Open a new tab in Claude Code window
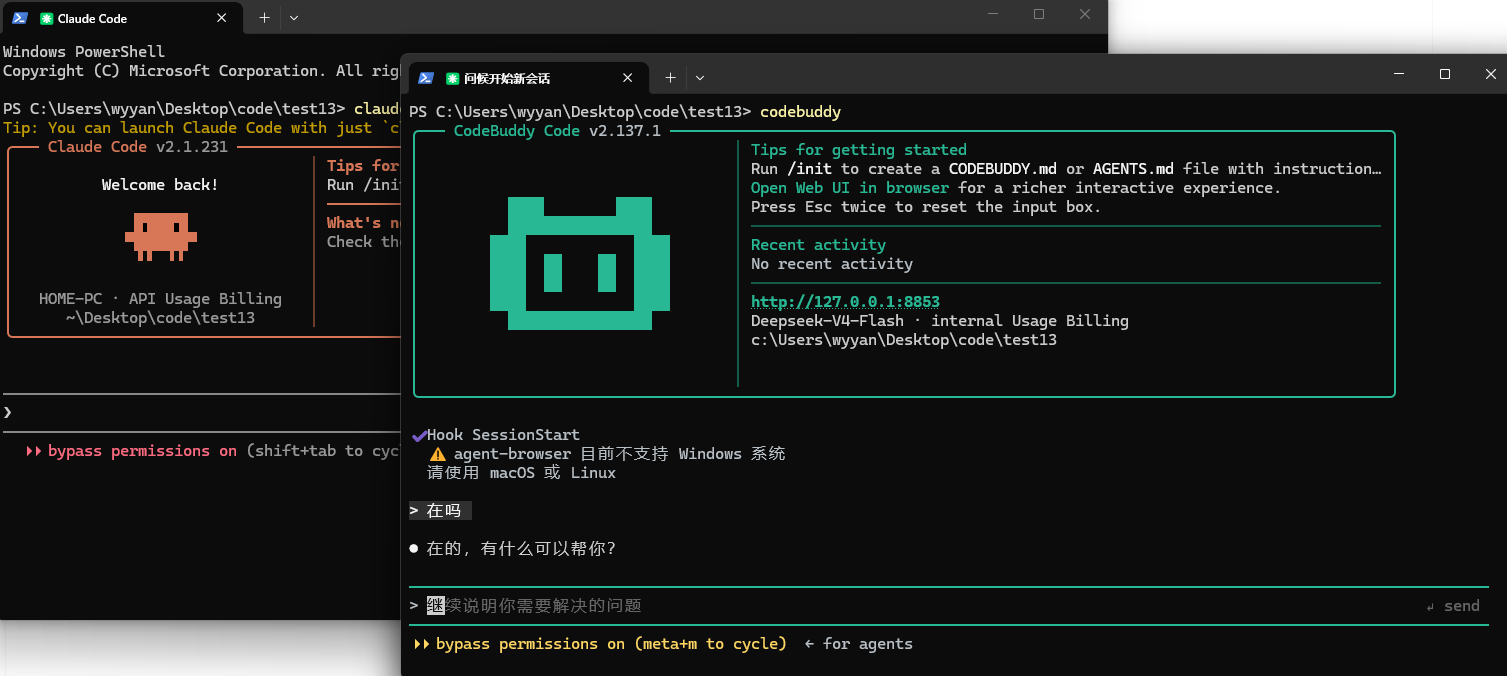Screen dimensions: 1507x676 click(264, 18)
